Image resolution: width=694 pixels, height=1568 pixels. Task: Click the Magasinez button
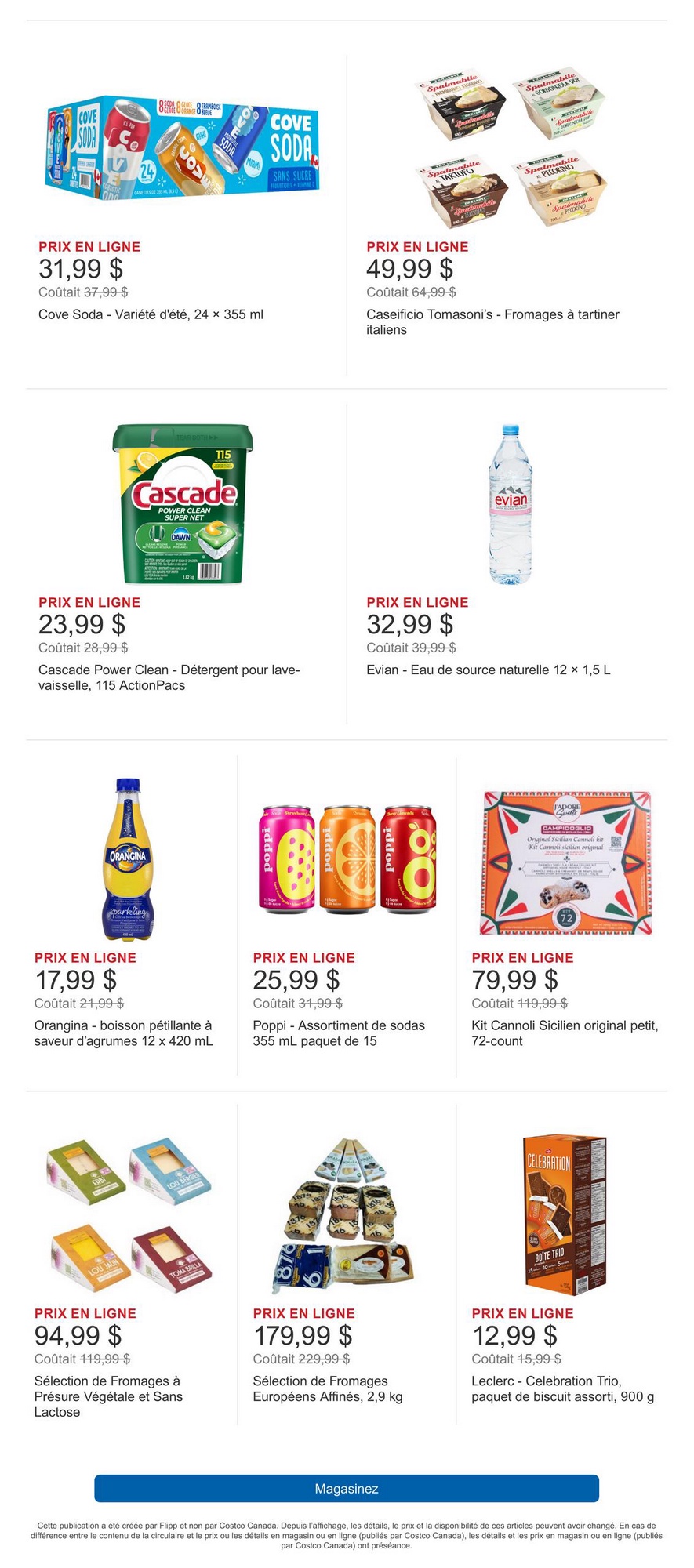347,1488
